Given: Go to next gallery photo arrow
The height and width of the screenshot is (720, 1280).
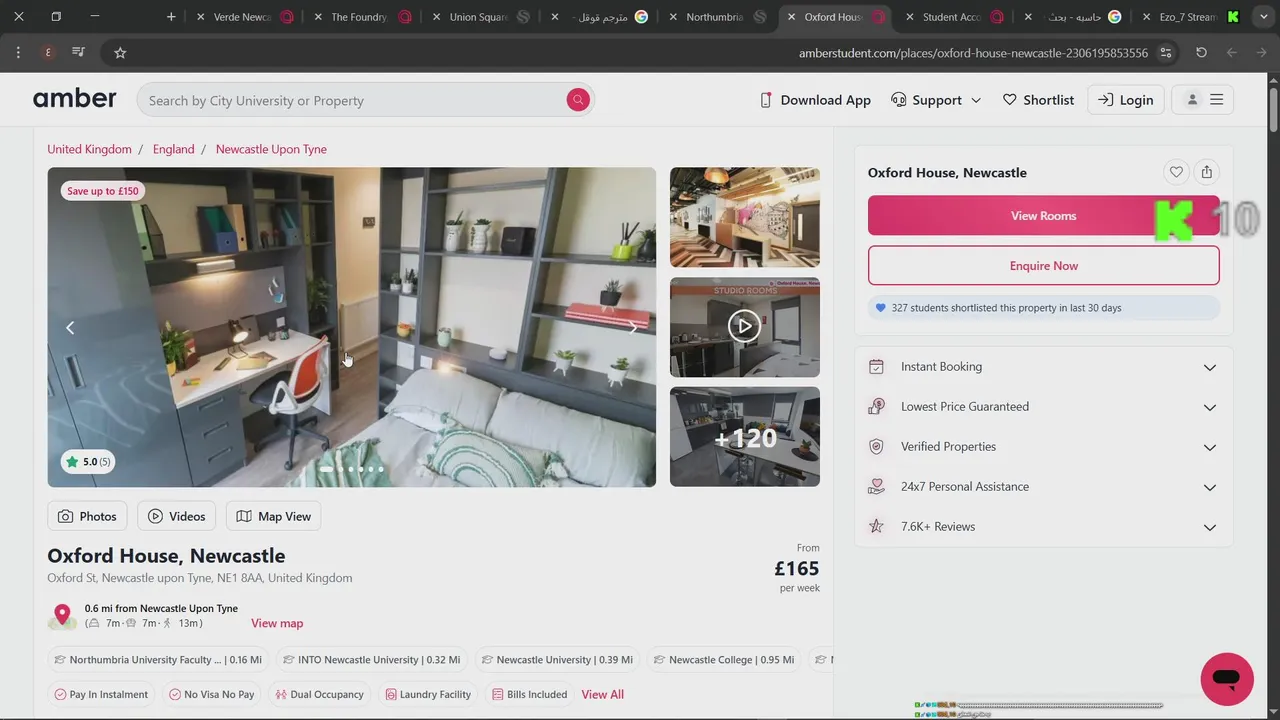Looking at the screenshot, I should coord(632,327).
